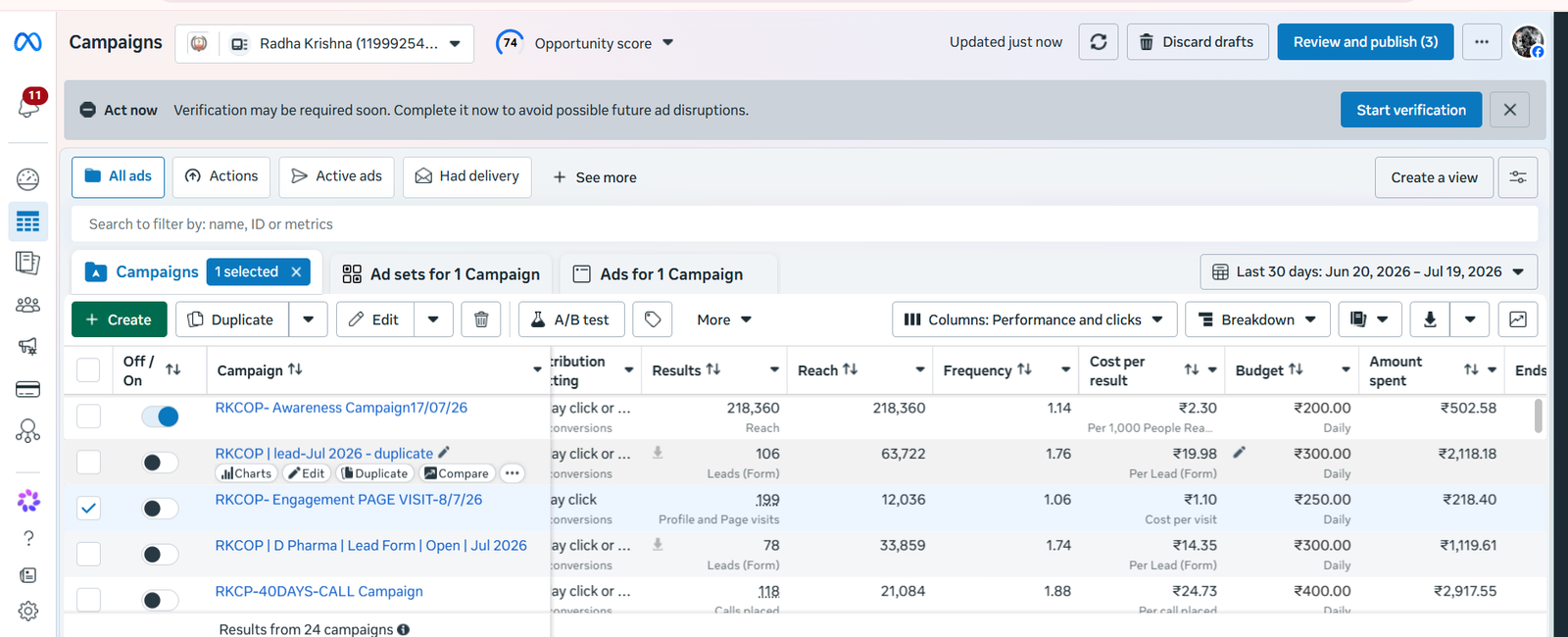Click Review and publish (3) button

click(x=1365, y=42)
